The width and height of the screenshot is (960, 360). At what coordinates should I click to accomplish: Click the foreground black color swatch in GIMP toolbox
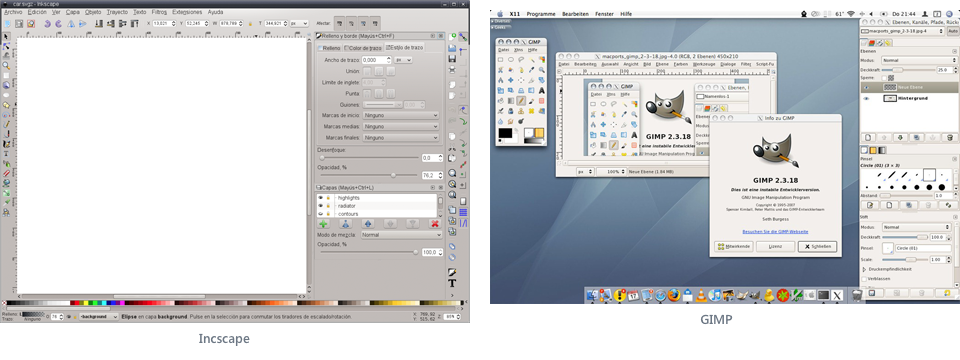point(505,133)
